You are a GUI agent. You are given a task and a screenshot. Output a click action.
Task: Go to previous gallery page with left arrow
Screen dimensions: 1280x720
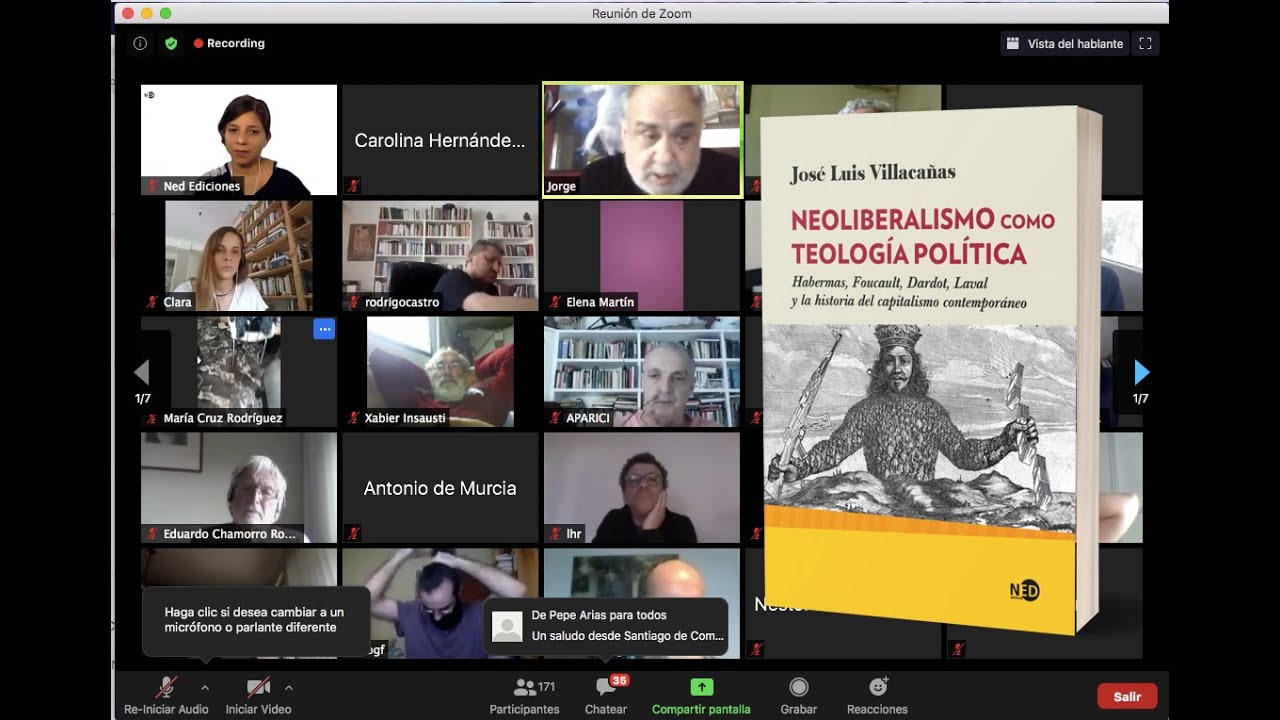pos(142,373)
